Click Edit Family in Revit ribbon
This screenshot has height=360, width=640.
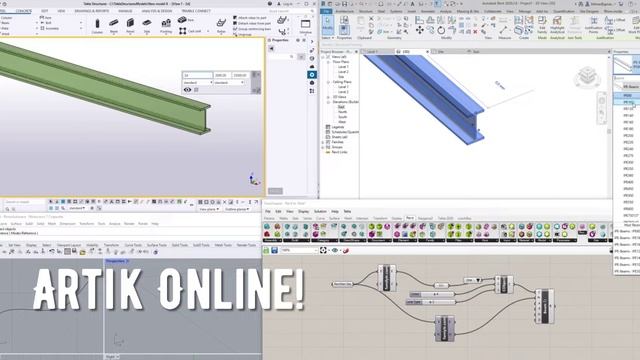coord(542,25)
